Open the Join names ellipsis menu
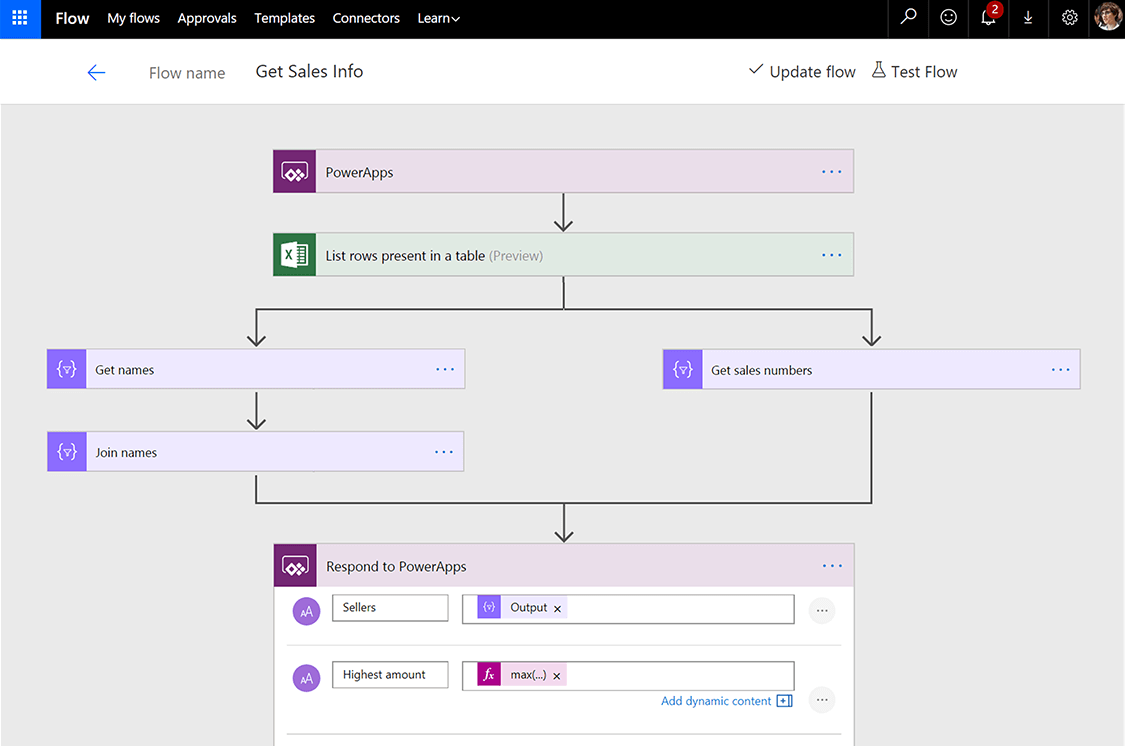 point(444,452)
